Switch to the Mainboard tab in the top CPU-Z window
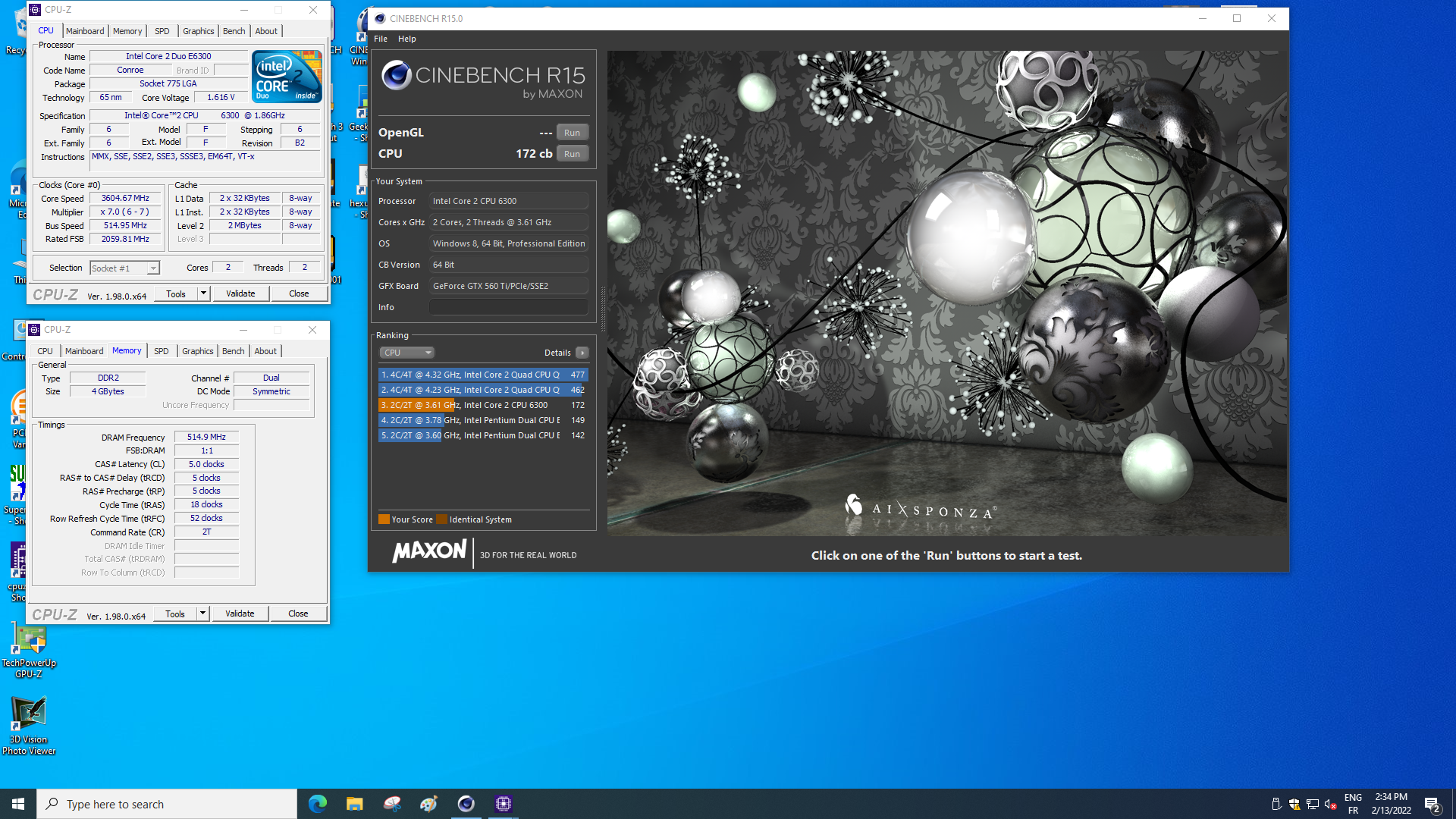This screenshot has width=1456, height=819. 85,31
